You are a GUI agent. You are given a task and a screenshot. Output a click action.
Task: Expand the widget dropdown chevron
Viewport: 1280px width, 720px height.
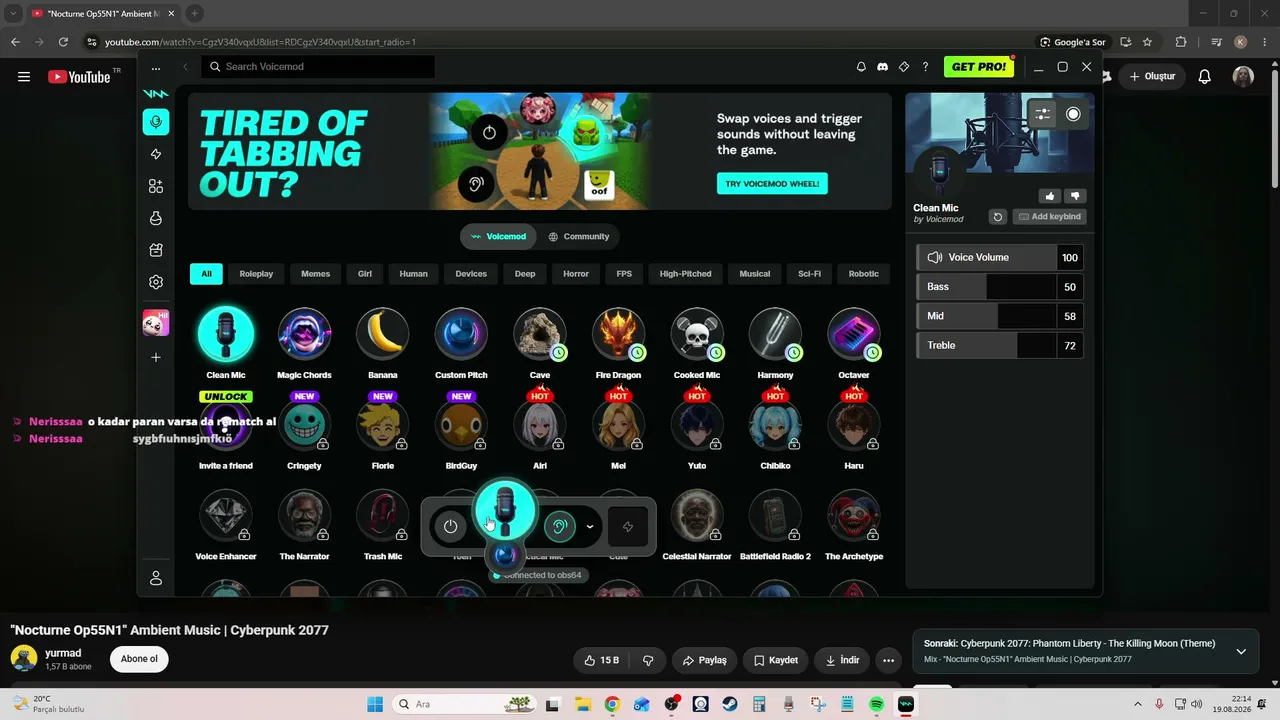590,527
